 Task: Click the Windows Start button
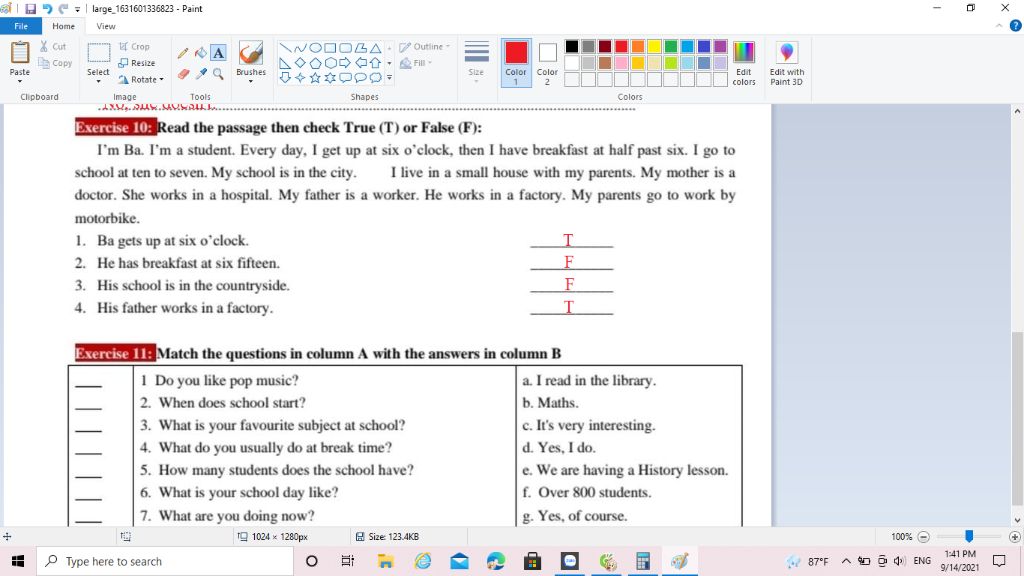18,561
